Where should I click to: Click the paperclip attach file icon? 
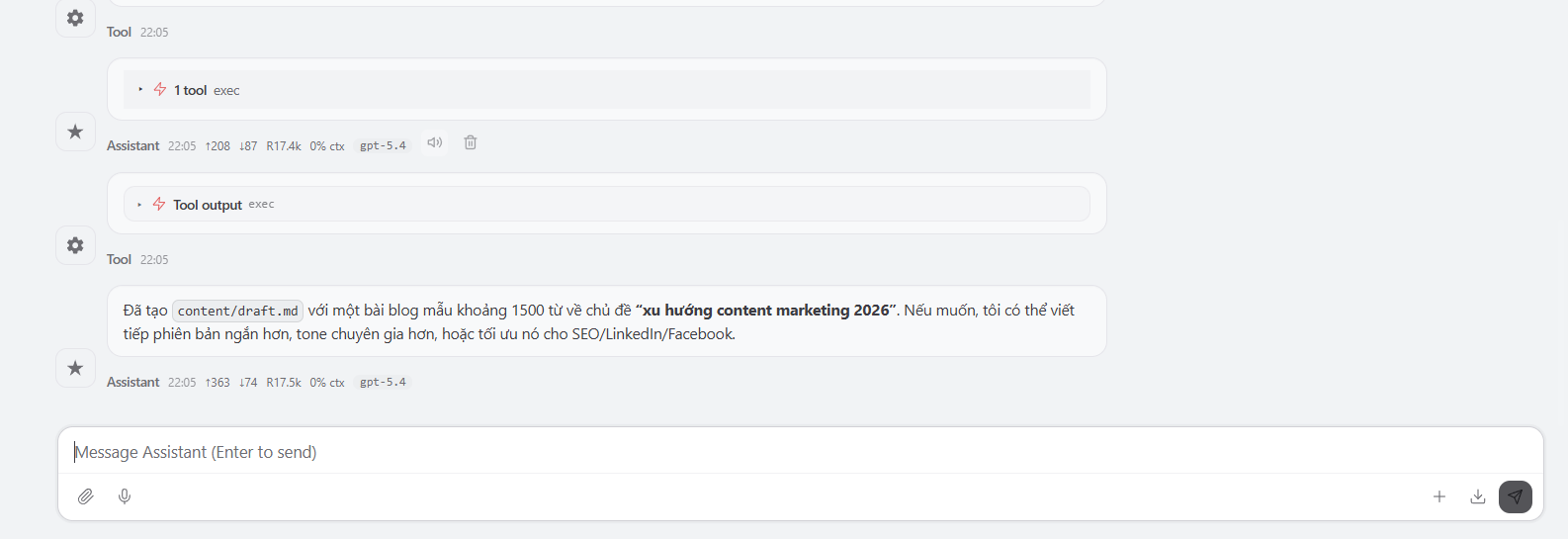click(x=86, y=496)
